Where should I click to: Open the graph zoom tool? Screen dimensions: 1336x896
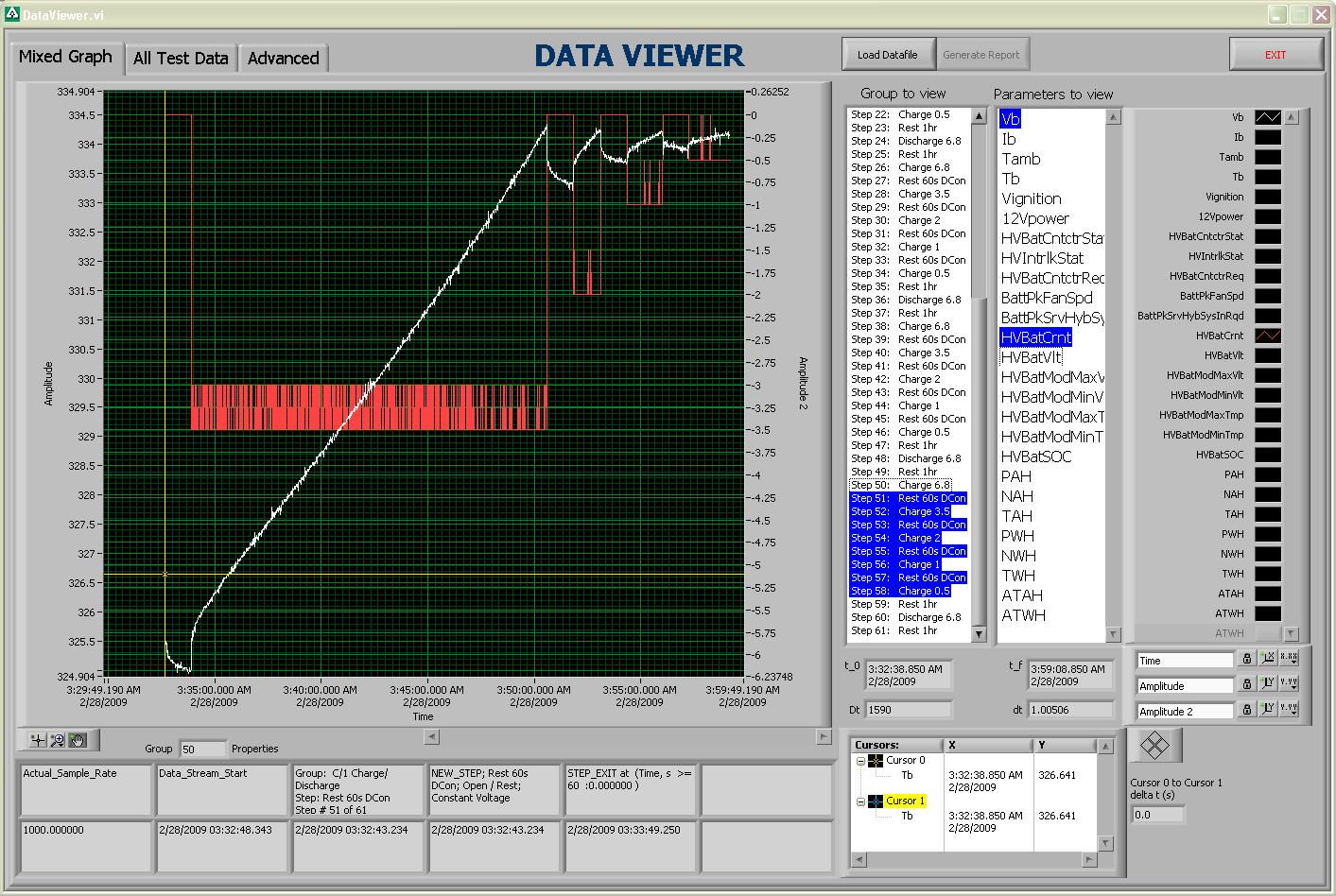(x=58, y=740)
